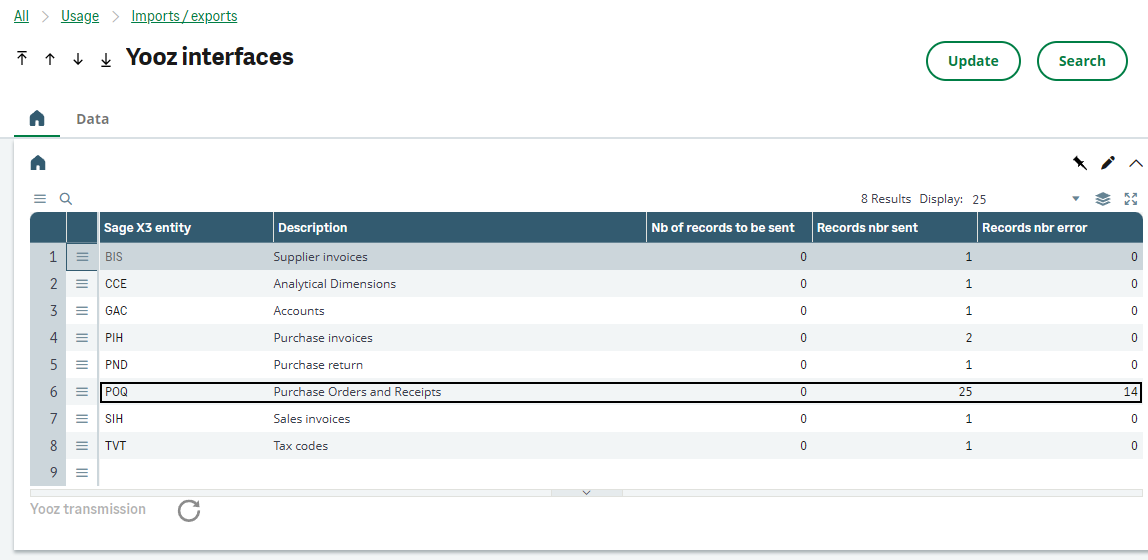Open row menu for SIH row

(x=82, y=419)
